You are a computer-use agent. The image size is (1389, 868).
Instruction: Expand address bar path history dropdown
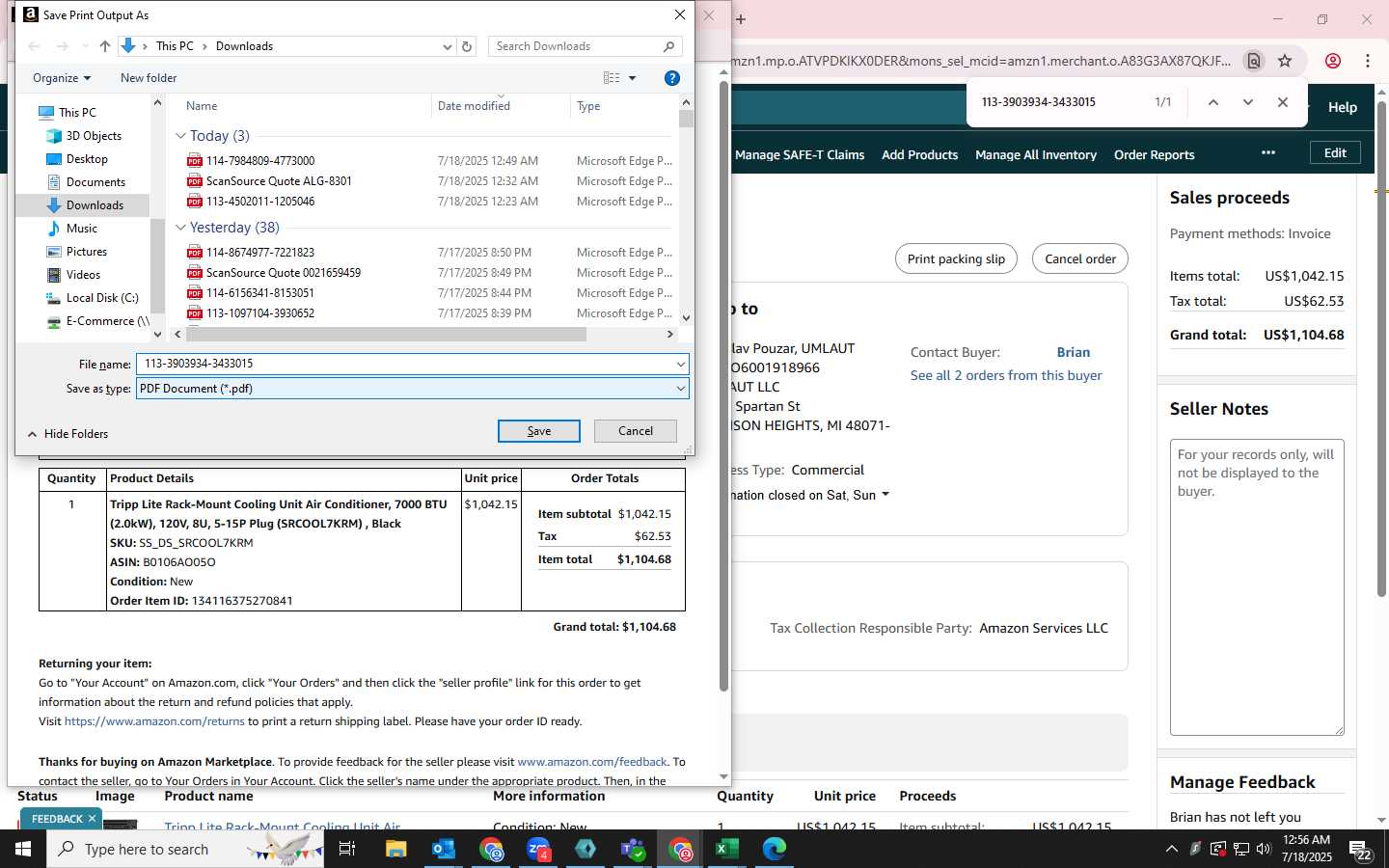447,46
